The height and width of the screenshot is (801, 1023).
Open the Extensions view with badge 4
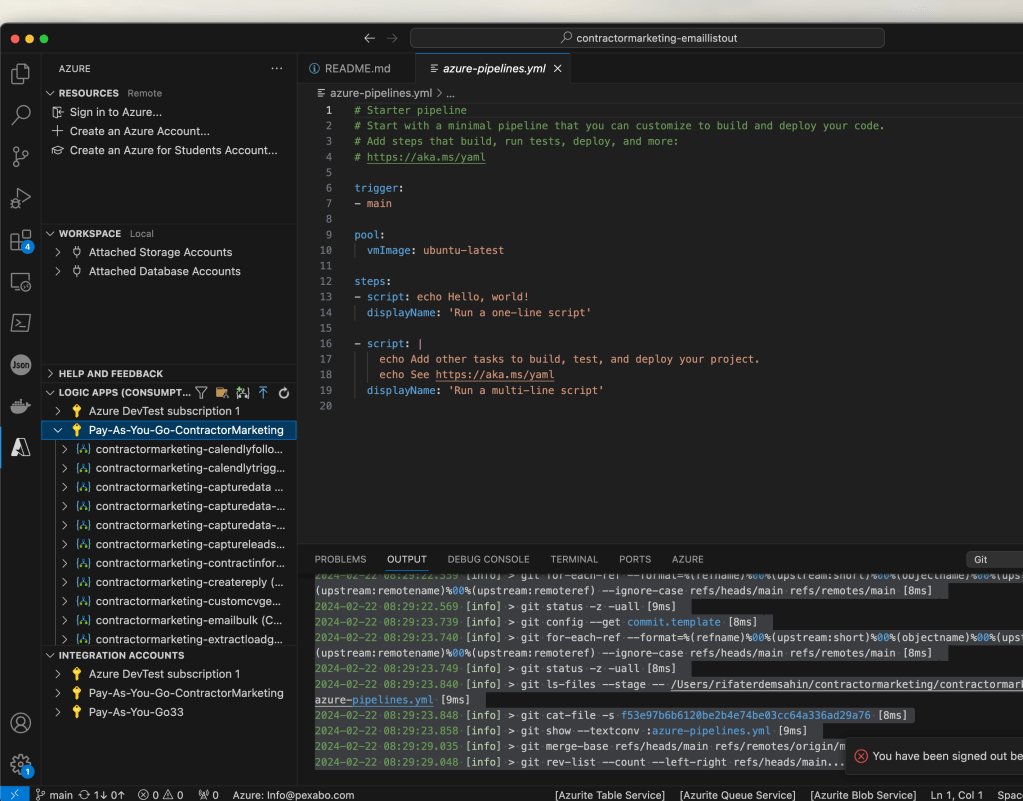click(x=21, y=241)
